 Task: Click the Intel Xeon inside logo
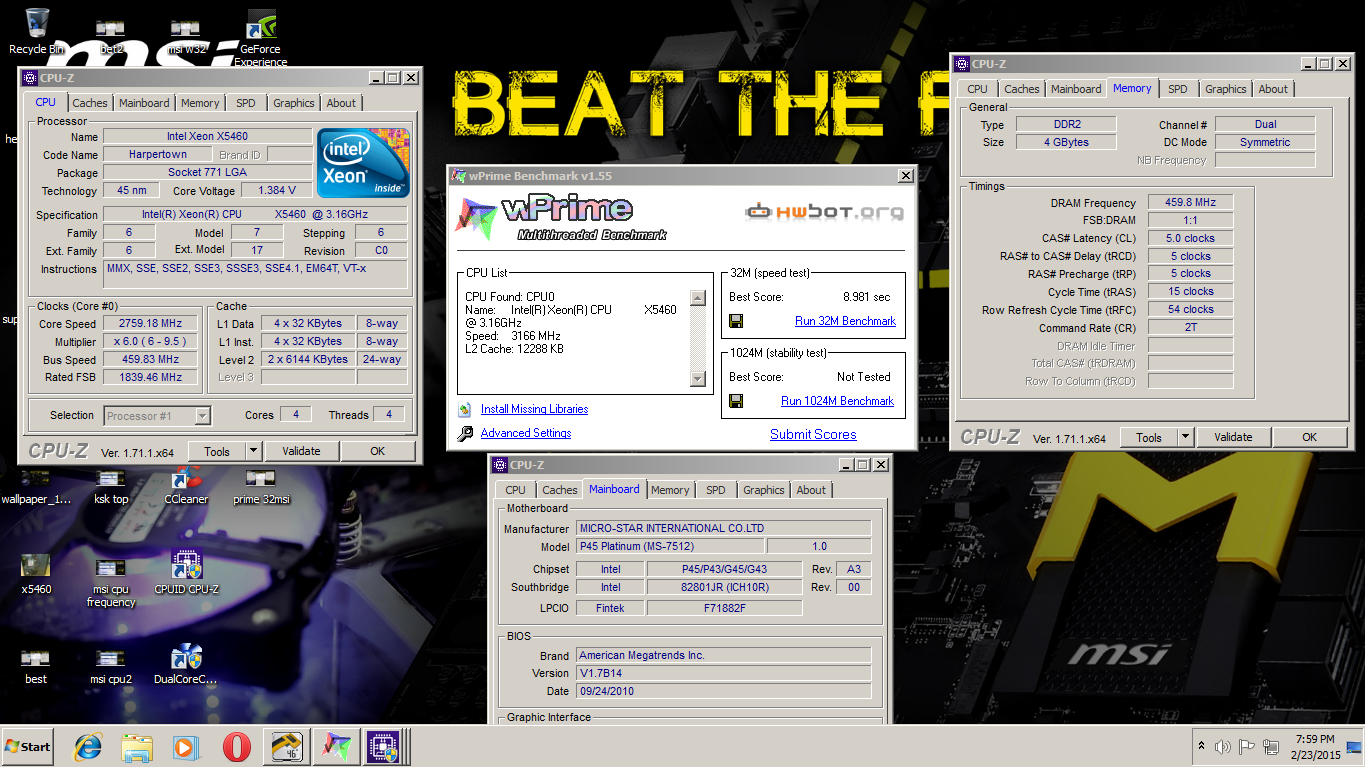click(363, 162)
